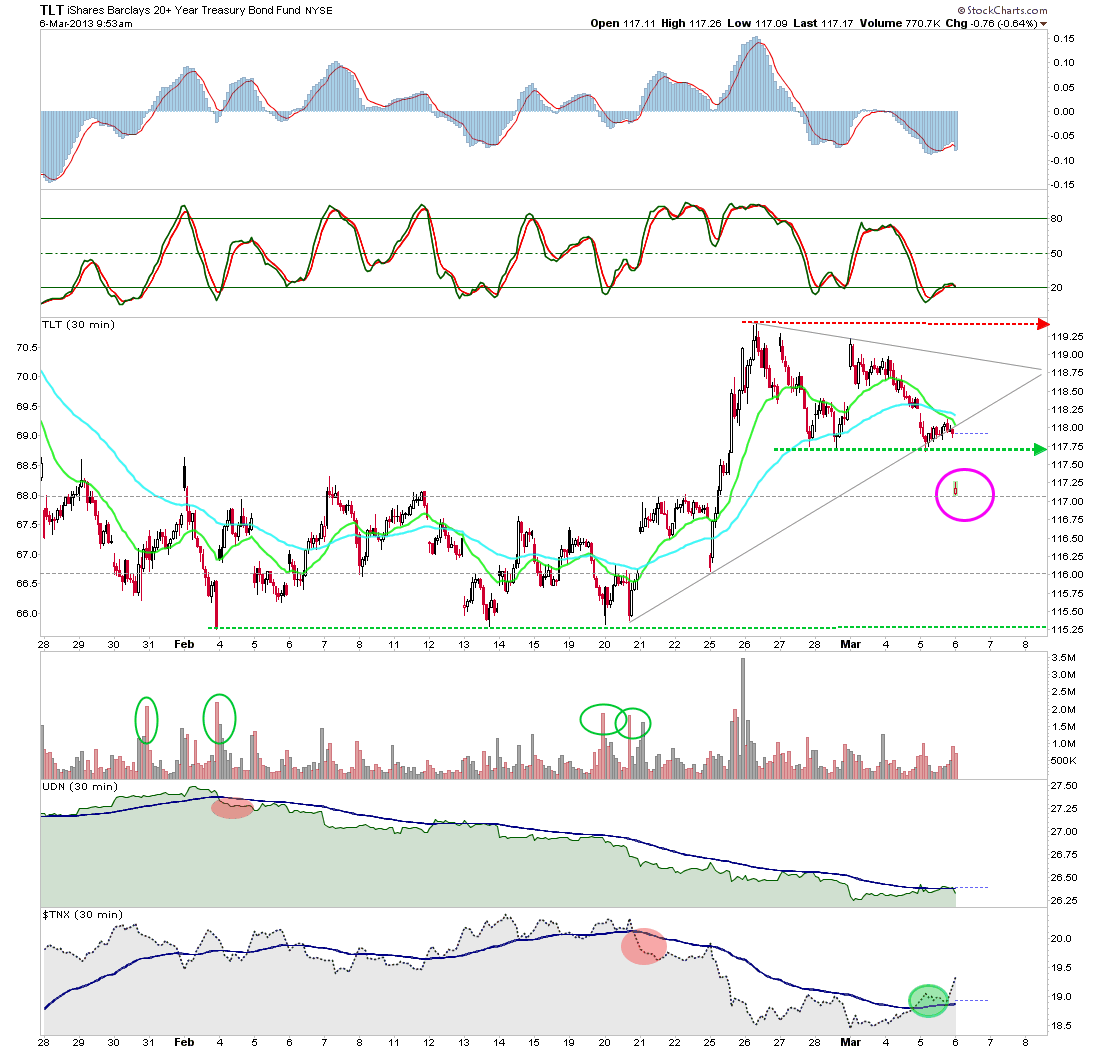The image size is (1100, 1050).
Task: Click the 'Mar' date label under the TLT price panel
Action: pos(850,644)
